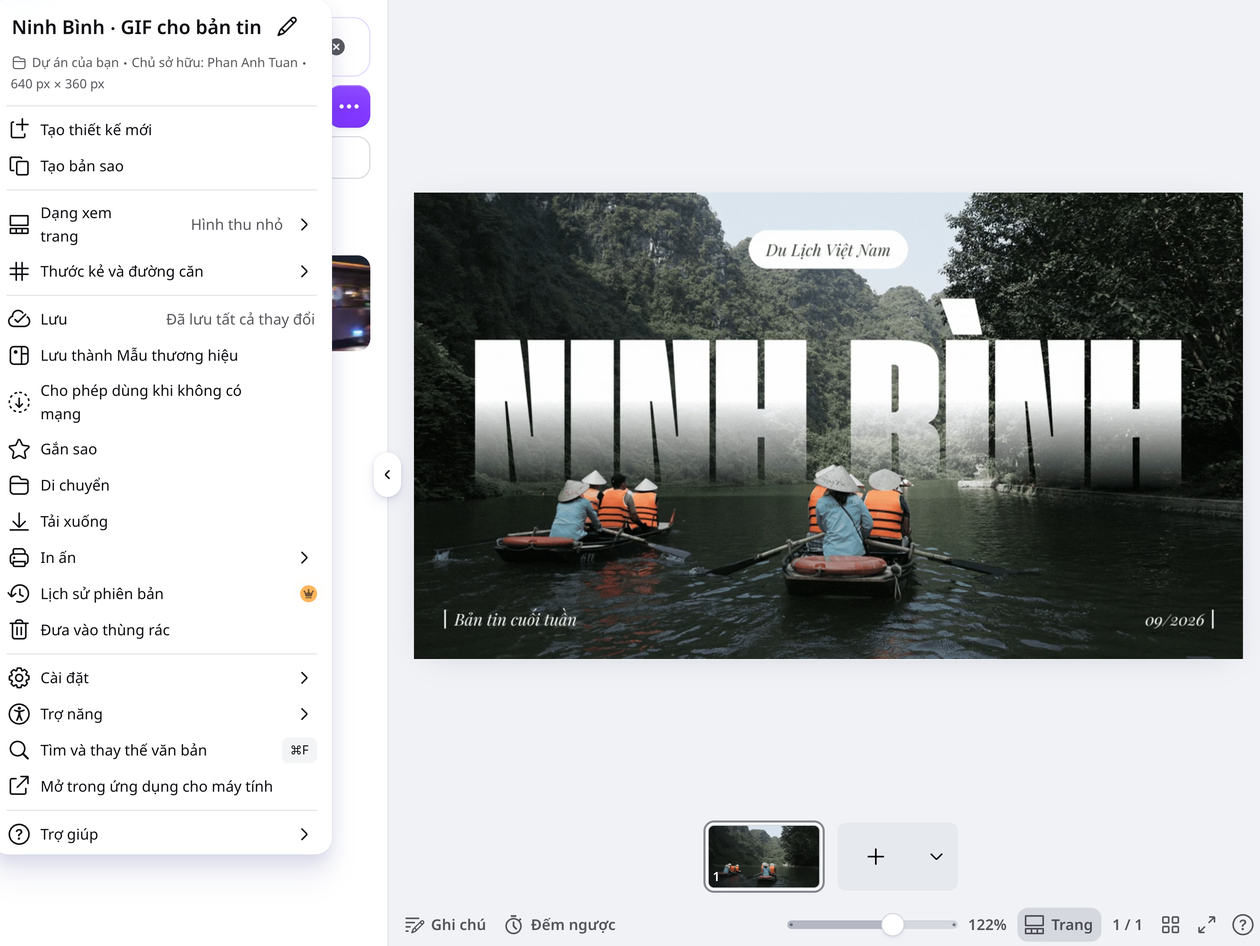
Task: Open add-page options dropdown chevron
Action: (x=936, y=856)
